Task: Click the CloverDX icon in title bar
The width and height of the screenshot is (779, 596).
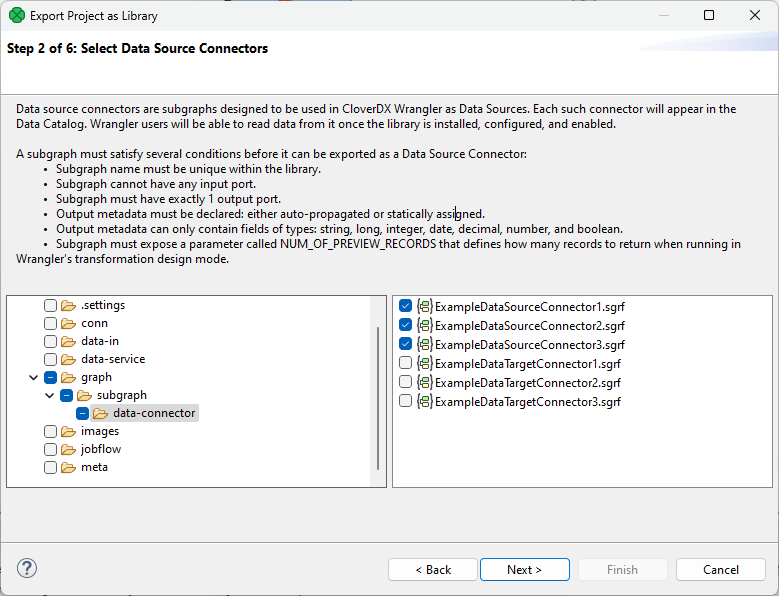Action: point(16,16)
